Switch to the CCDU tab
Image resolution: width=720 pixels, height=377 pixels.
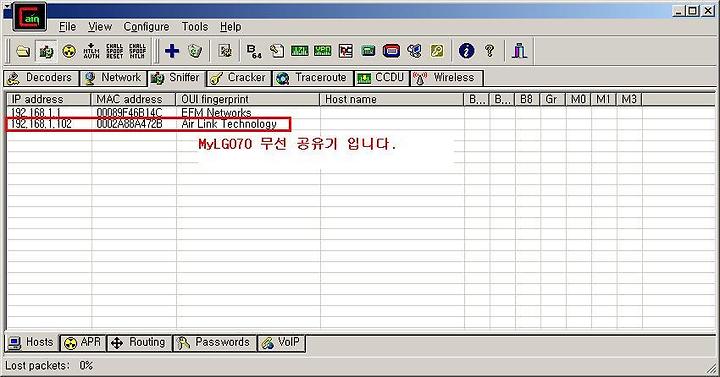tap(382, 78)
